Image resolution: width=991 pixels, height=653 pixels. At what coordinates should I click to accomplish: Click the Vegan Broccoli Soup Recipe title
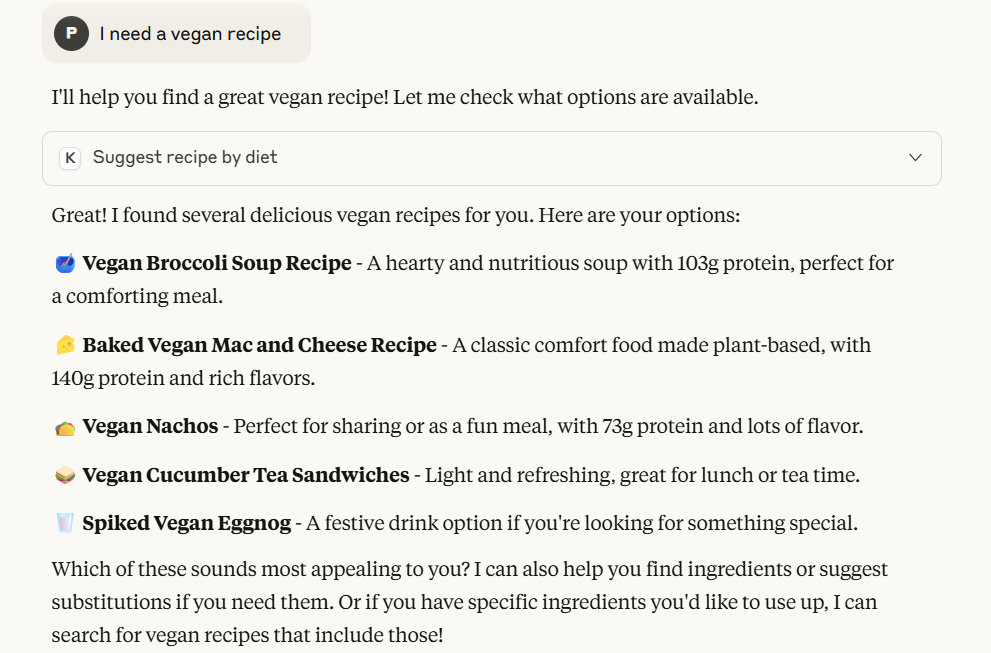tap(217, 264)
